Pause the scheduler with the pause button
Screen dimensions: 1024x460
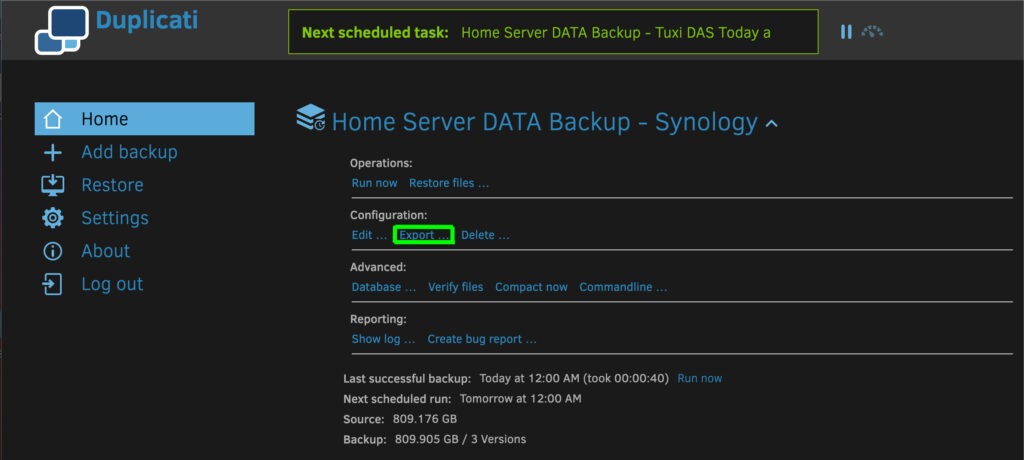pyautogui.click(x=846, y=32)
